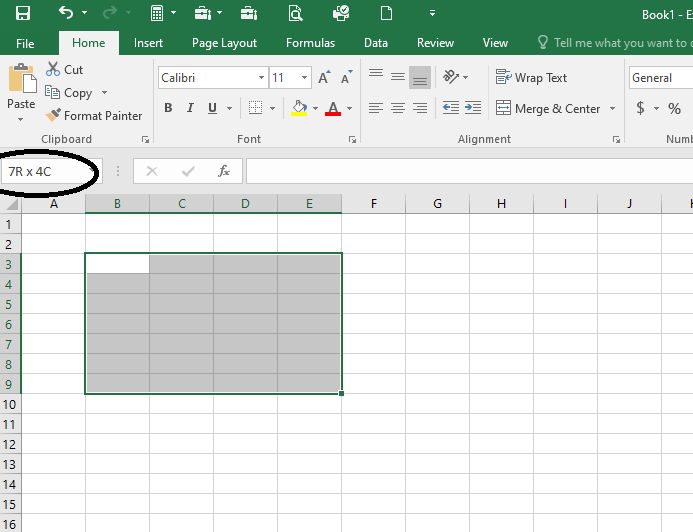The width and height of the screenshot is (693, 532).
Task: Expand Customize Quick Access Toolbar arrow
Action: pyautogui.click(x=432, y=13)
